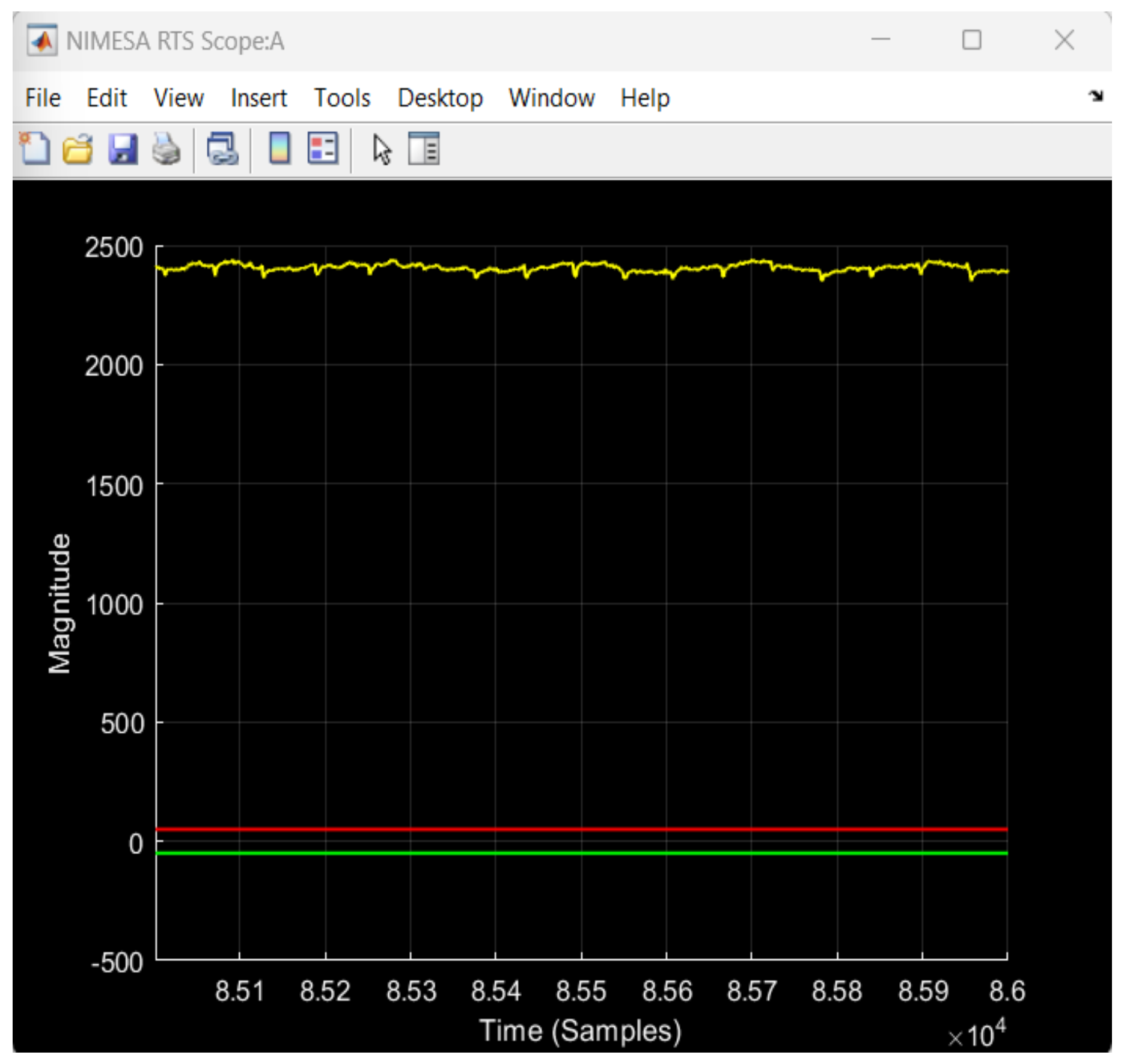Click the Magnitude y-axis label
Viewport: 1124px width, 1064px height.
[59, 604]
